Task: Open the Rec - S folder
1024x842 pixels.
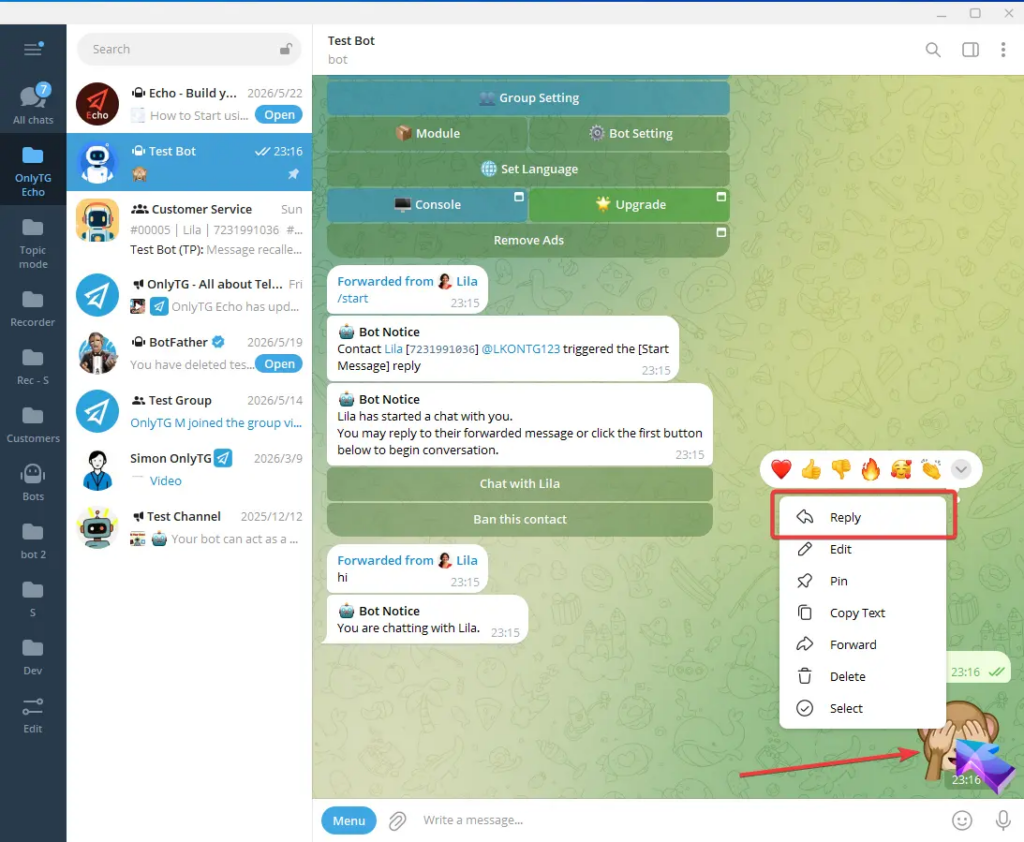Action: [x=33, y=366]
